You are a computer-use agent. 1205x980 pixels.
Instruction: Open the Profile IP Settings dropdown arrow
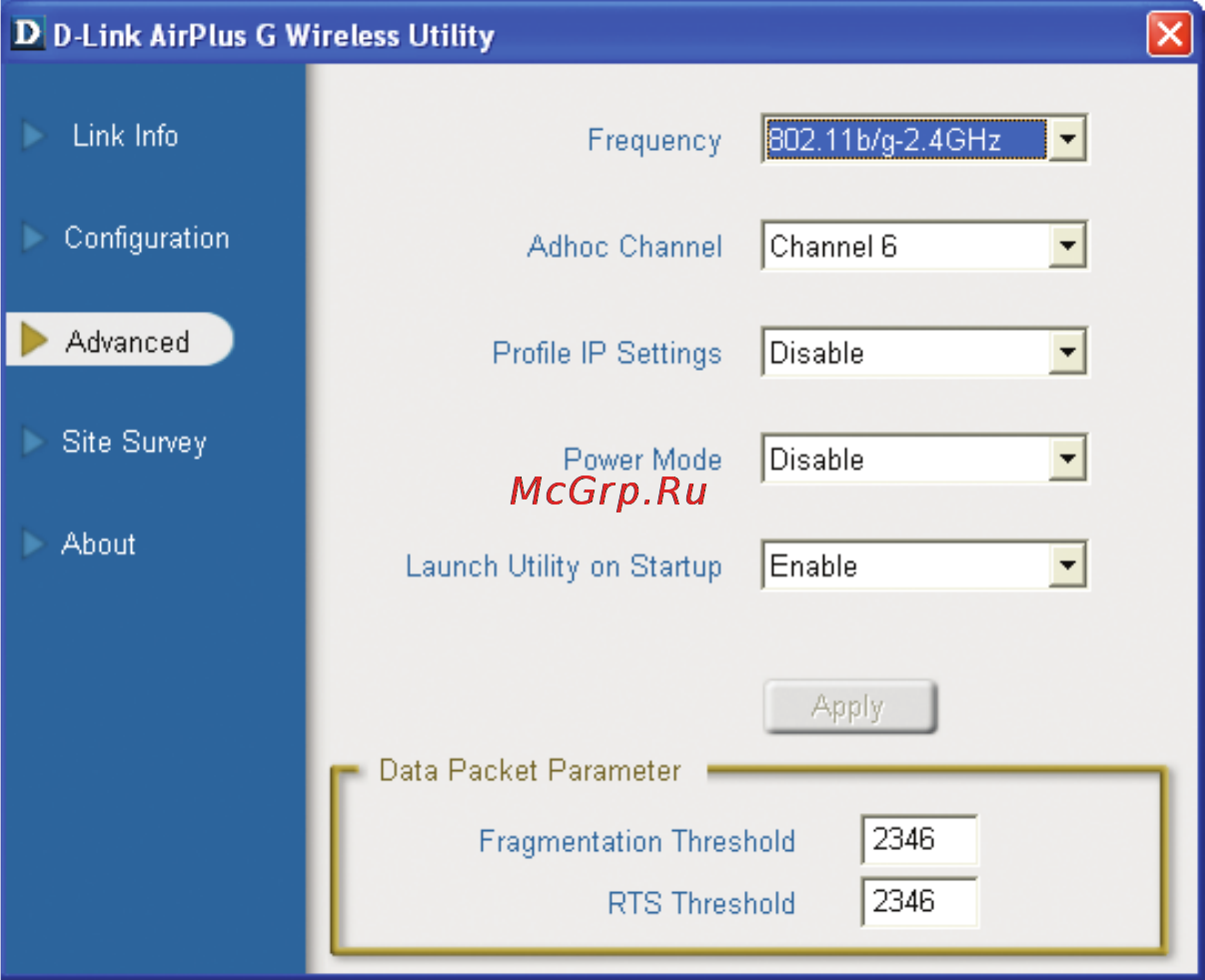pos(1067,353)
